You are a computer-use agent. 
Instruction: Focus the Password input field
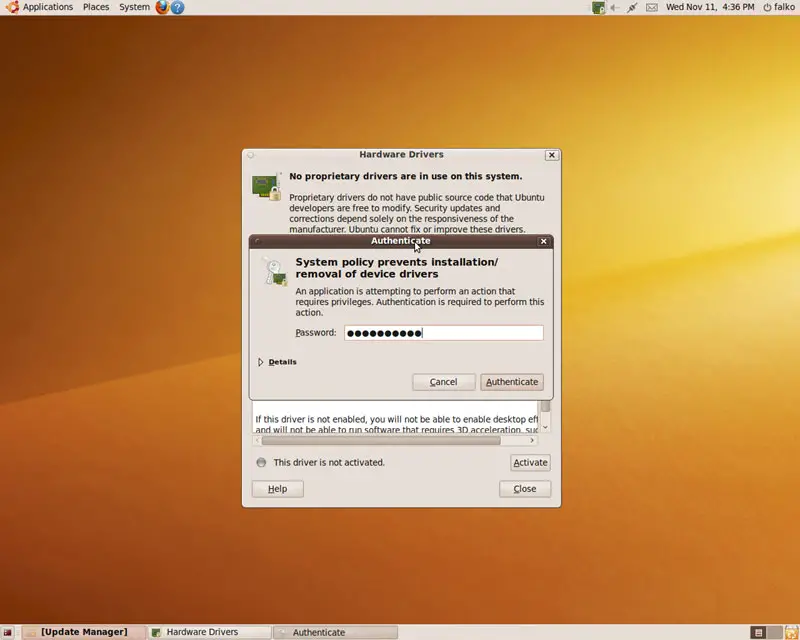444,333
